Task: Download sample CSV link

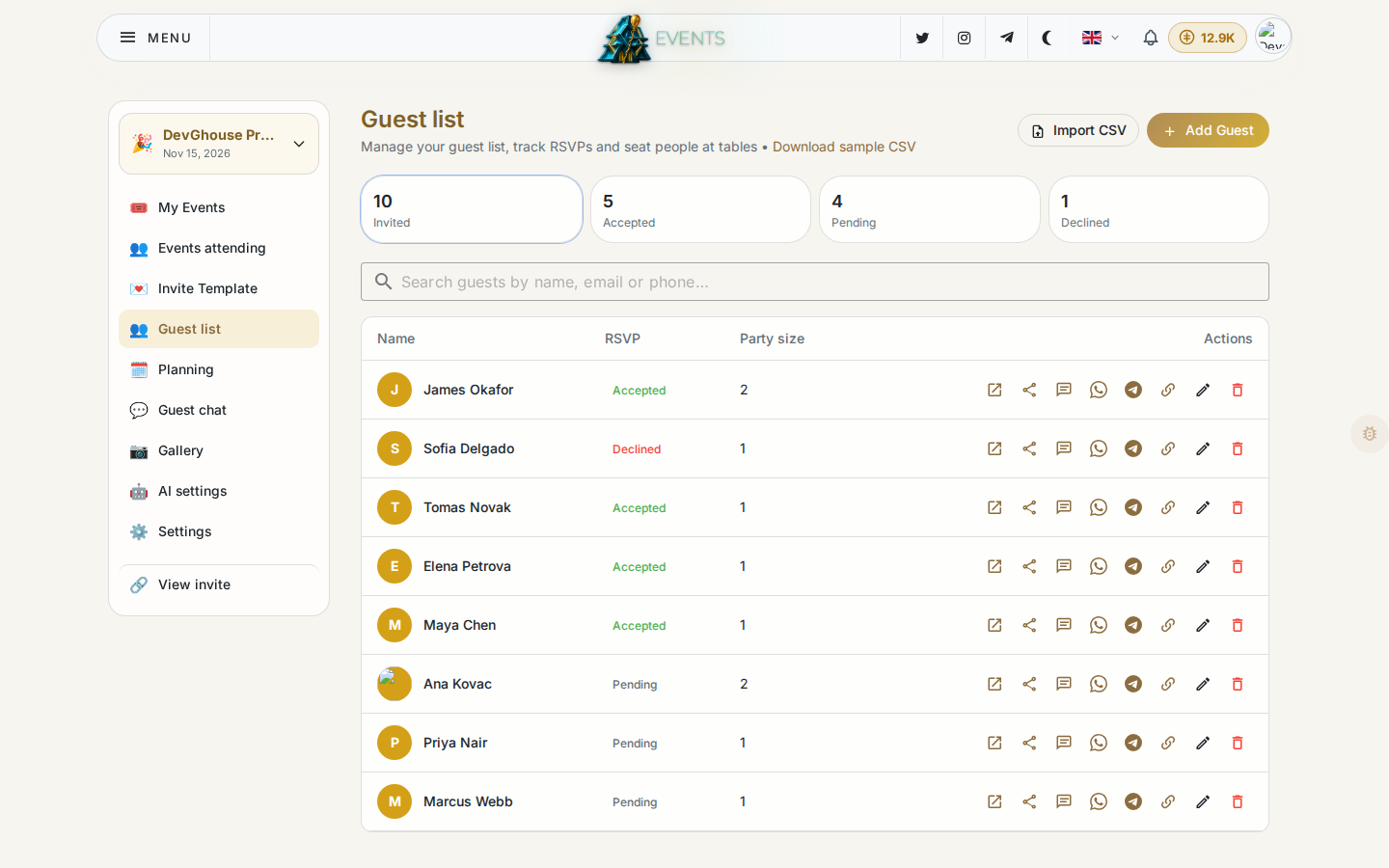Action: pyautogui.click(x=844, y=147)
